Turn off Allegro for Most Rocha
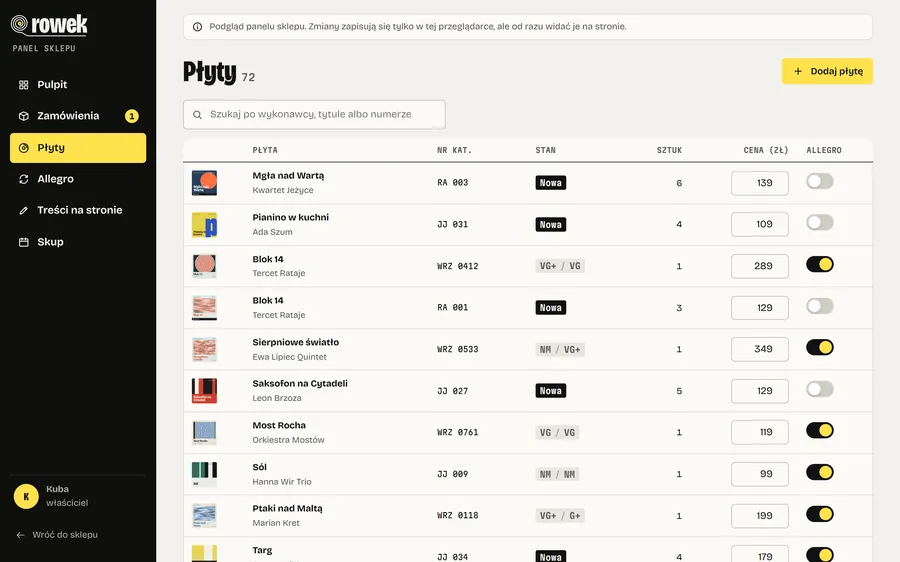 [820, 431]
